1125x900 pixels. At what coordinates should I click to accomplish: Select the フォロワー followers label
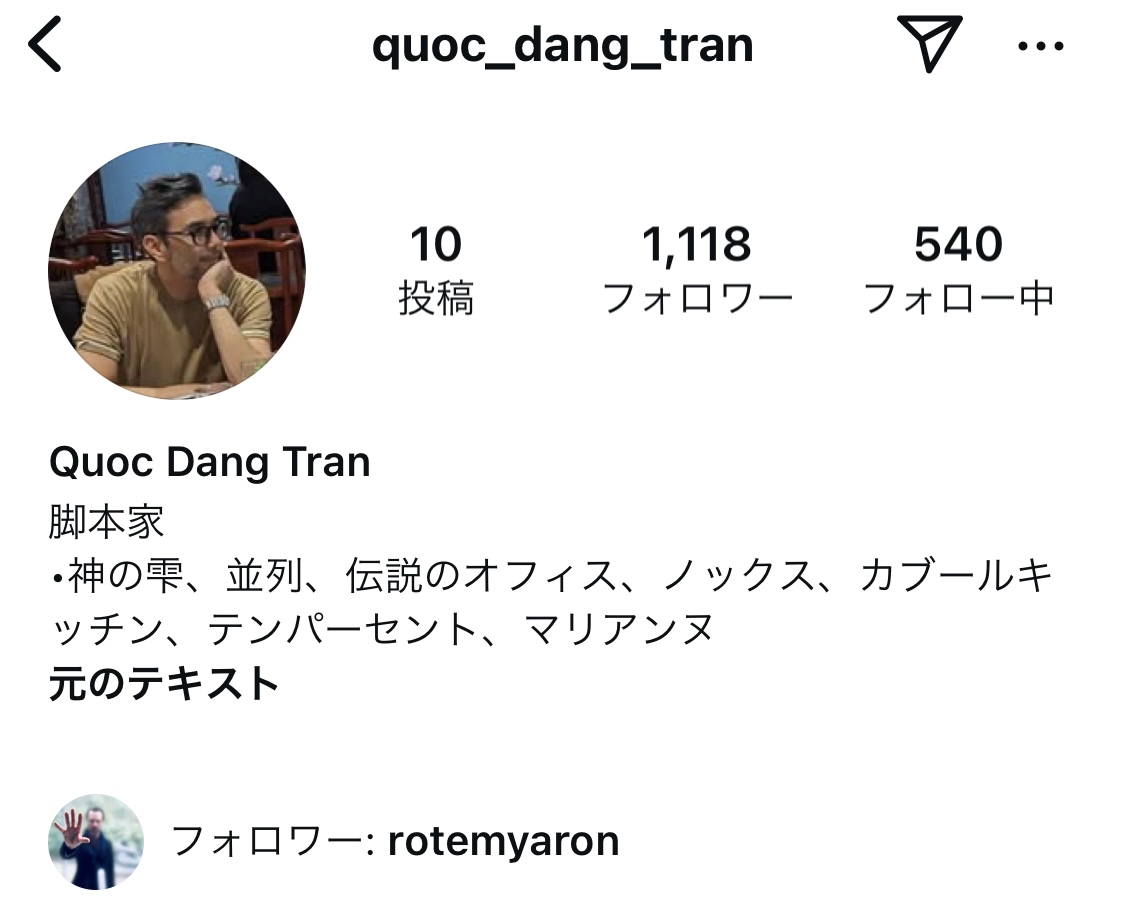(697, 299)
